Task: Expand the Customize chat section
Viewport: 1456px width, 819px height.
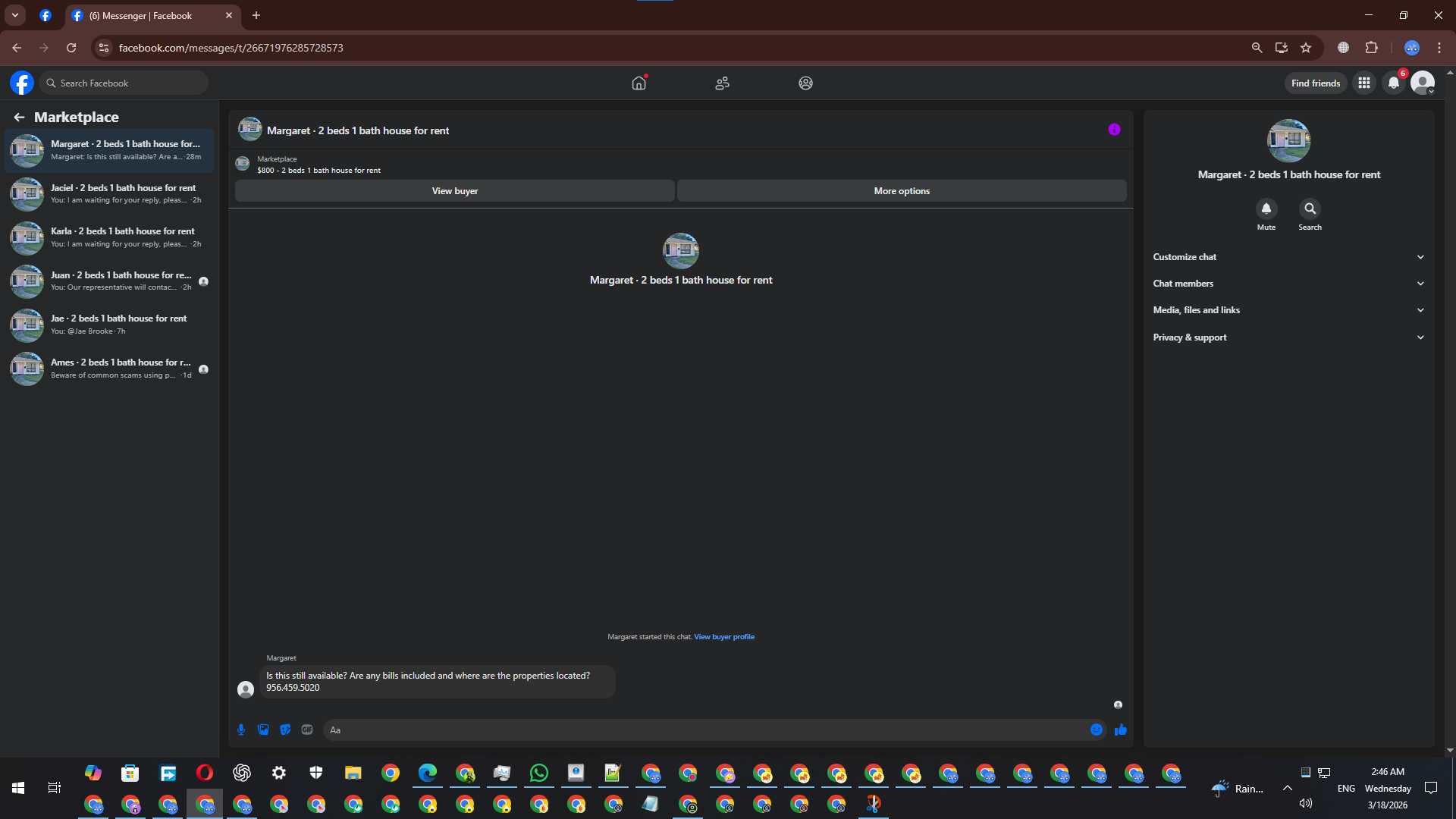Action: pos(1288,257)
